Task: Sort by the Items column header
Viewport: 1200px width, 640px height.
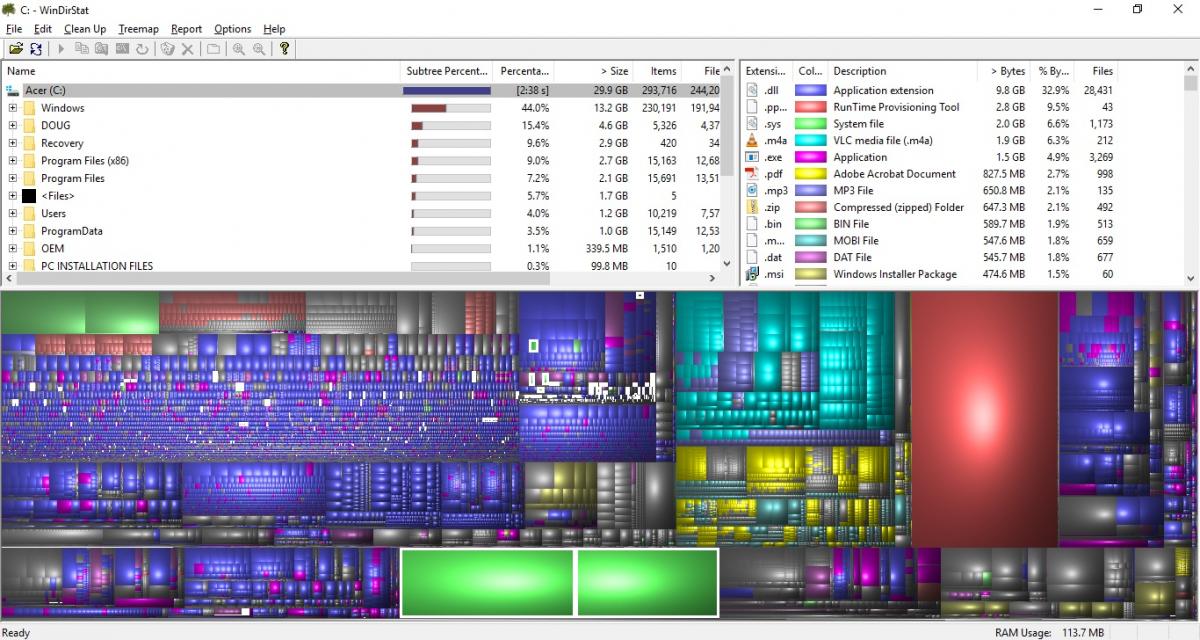Action: pos(658,71)
